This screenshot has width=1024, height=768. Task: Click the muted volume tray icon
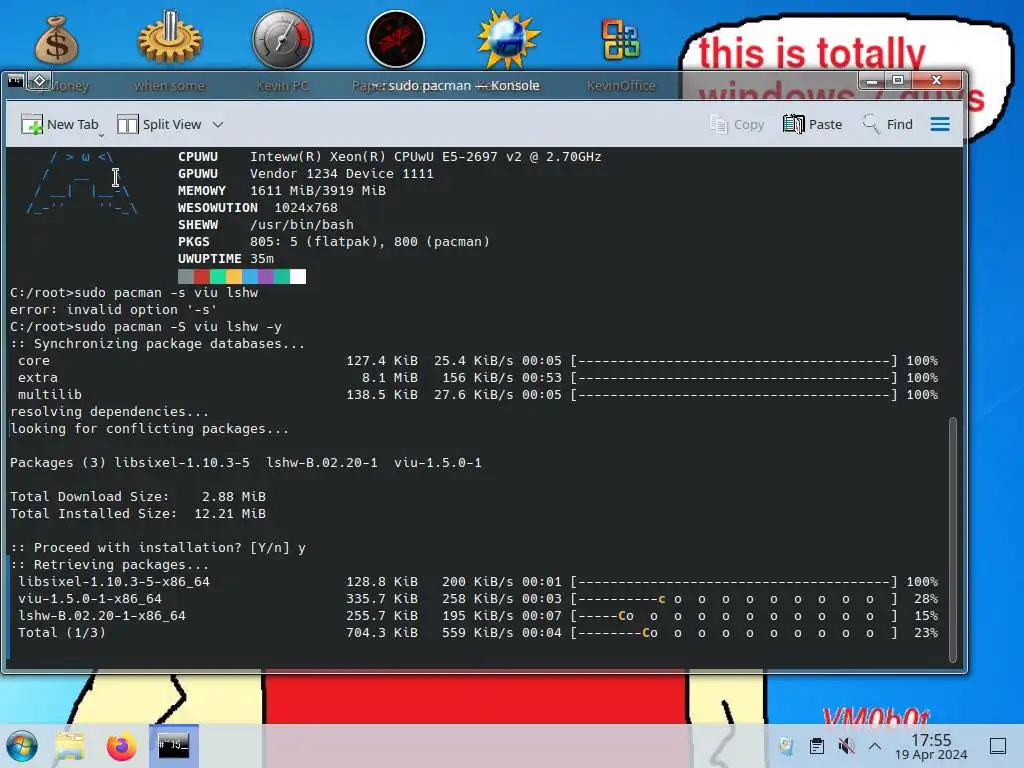click(x=846, y=746)
